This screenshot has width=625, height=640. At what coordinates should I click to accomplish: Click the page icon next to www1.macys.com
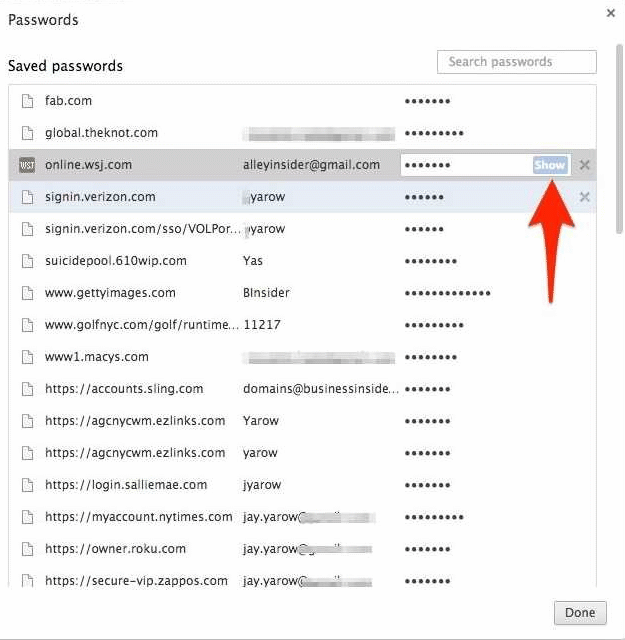tap(27, 357)
